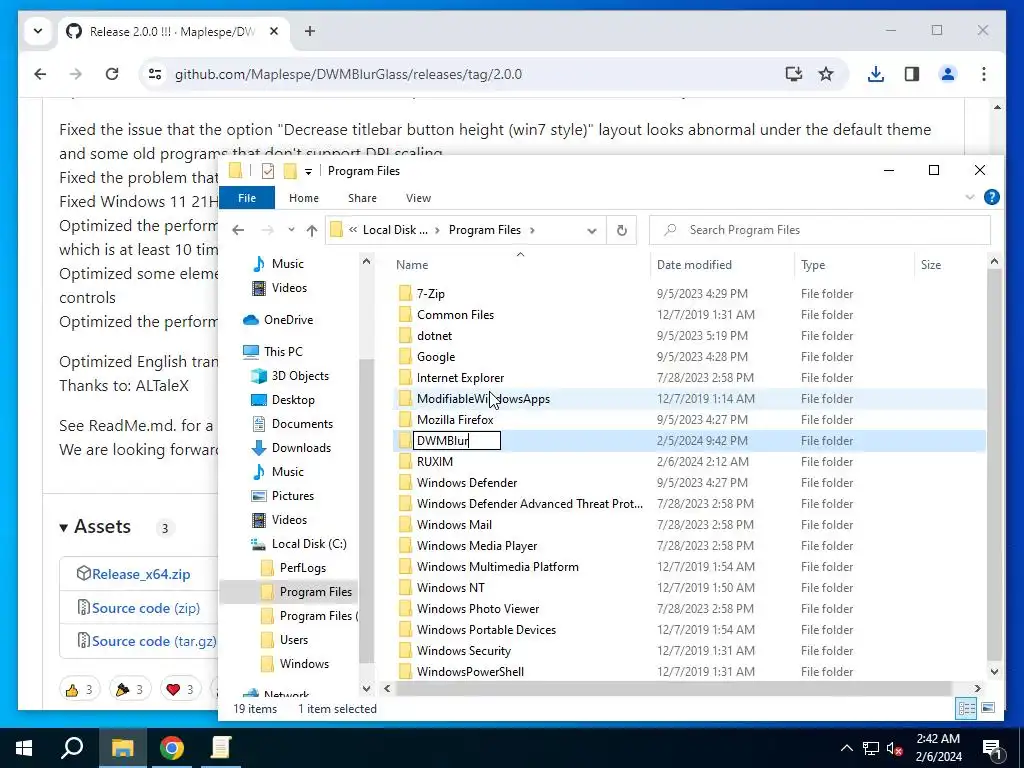
Task: Select the RUXIM folder
Action: coord(434,462)
